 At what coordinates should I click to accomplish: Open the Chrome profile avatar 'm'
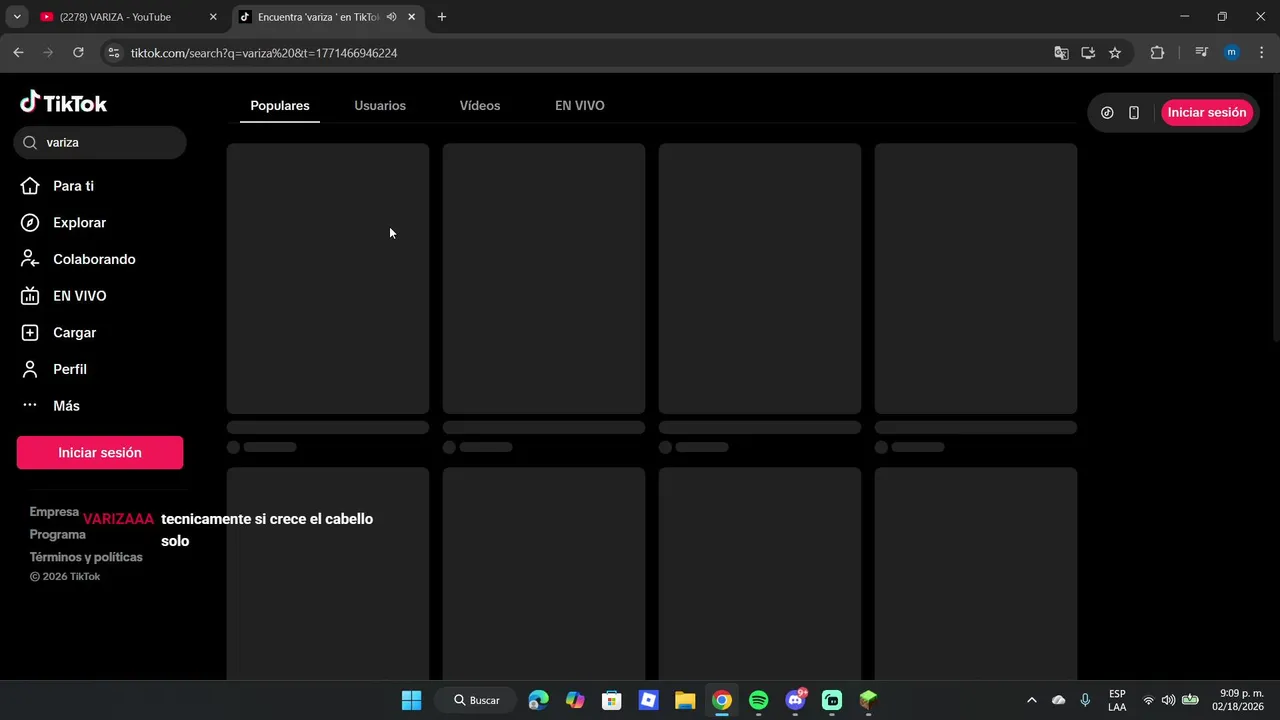(x=1231, y=53)
